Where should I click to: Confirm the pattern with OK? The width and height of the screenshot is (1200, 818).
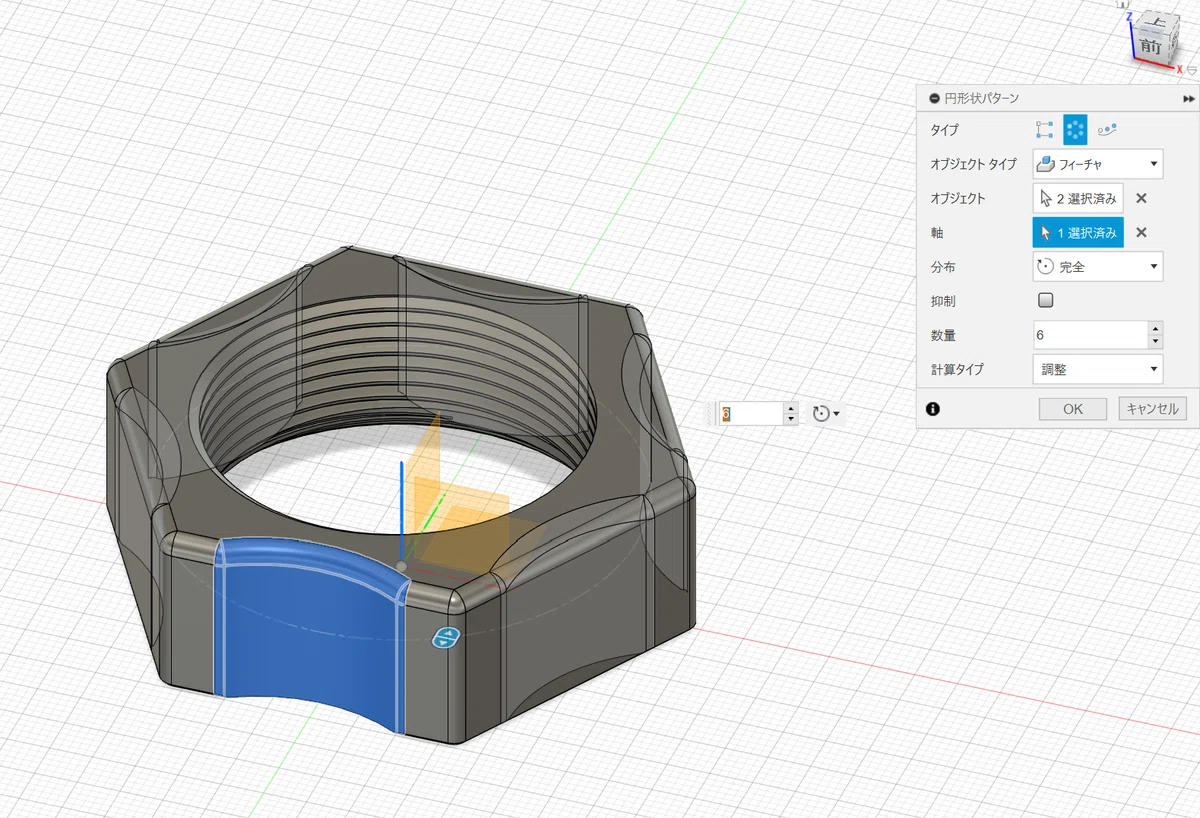point(1073,408)
